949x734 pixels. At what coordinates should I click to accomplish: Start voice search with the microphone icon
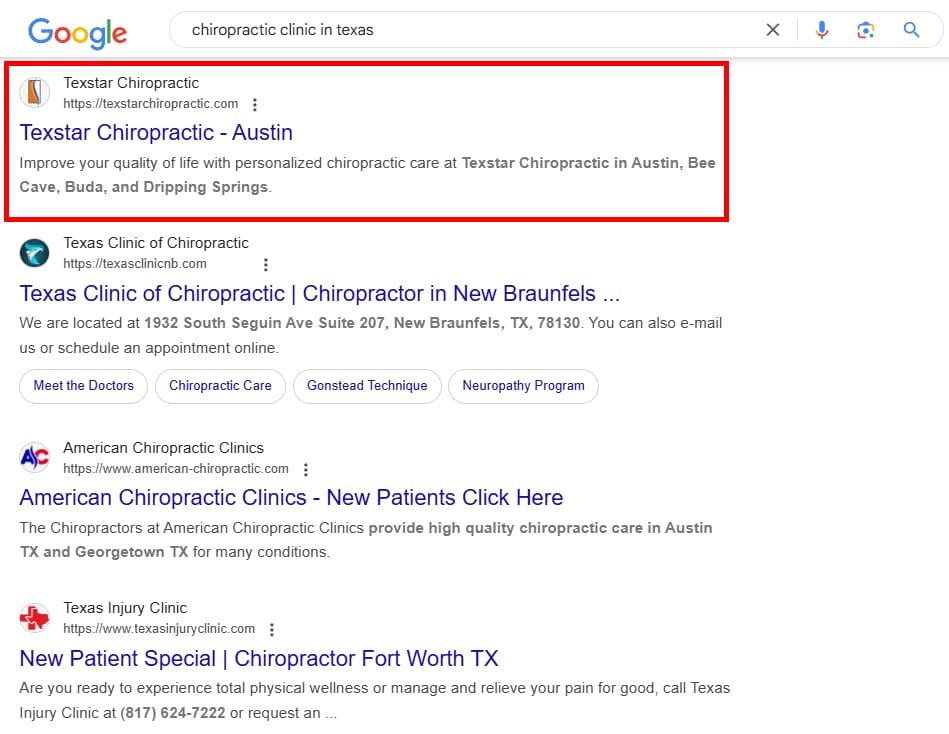(821, 30)
